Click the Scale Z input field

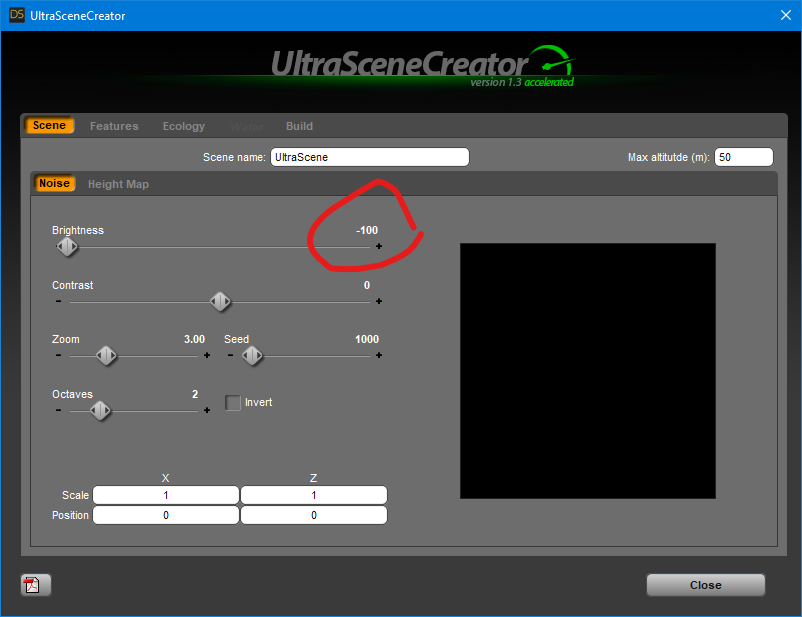pos(314,495)
